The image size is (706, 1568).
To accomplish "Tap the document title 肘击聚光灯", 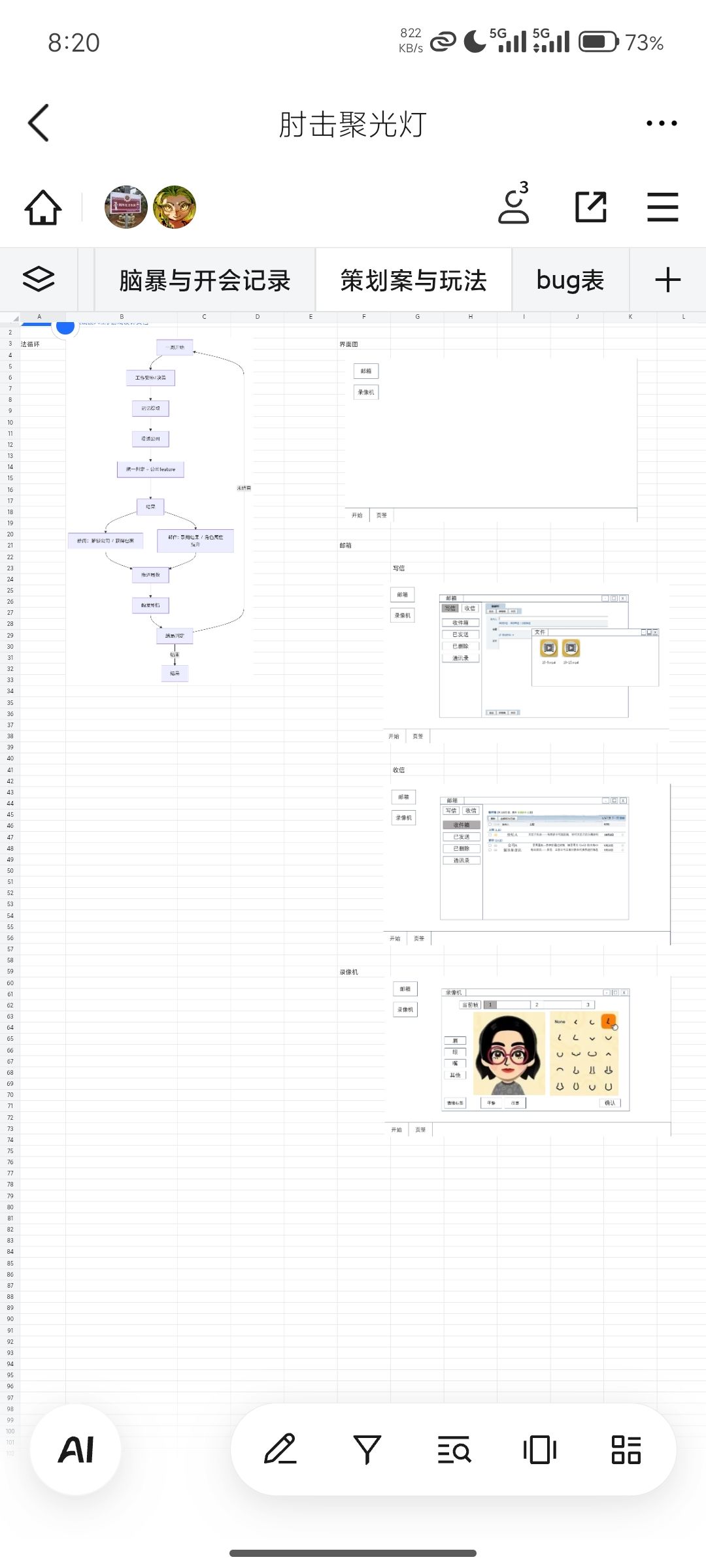I will coord(353,124).
